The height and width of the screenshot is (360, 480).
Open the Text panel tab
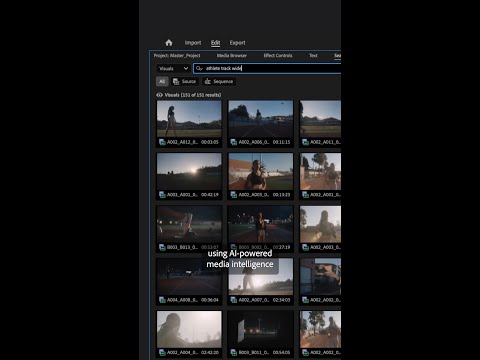pos(313,56)
